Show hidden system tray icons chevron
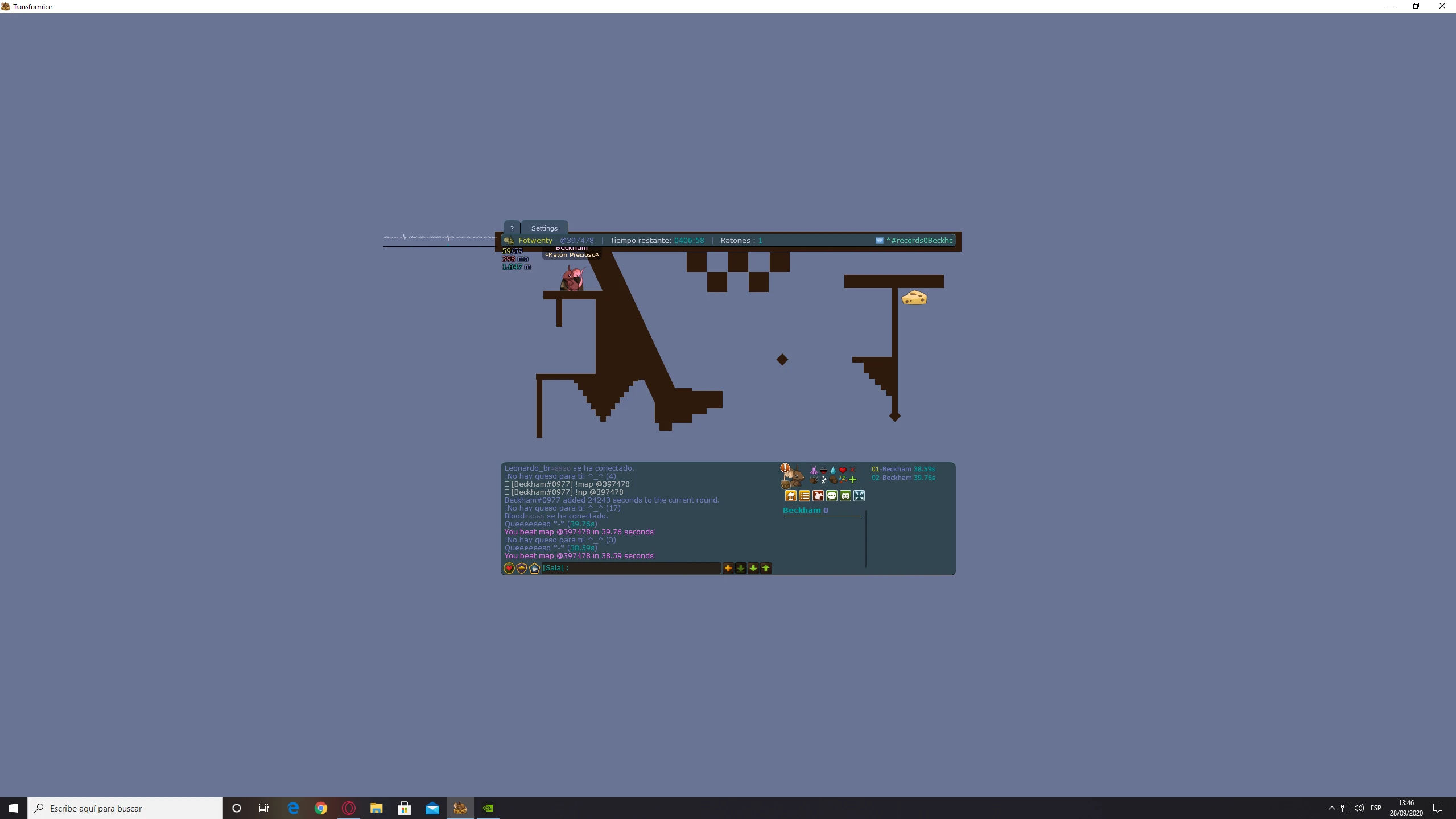1456x819 pixels. (1331, 808)
